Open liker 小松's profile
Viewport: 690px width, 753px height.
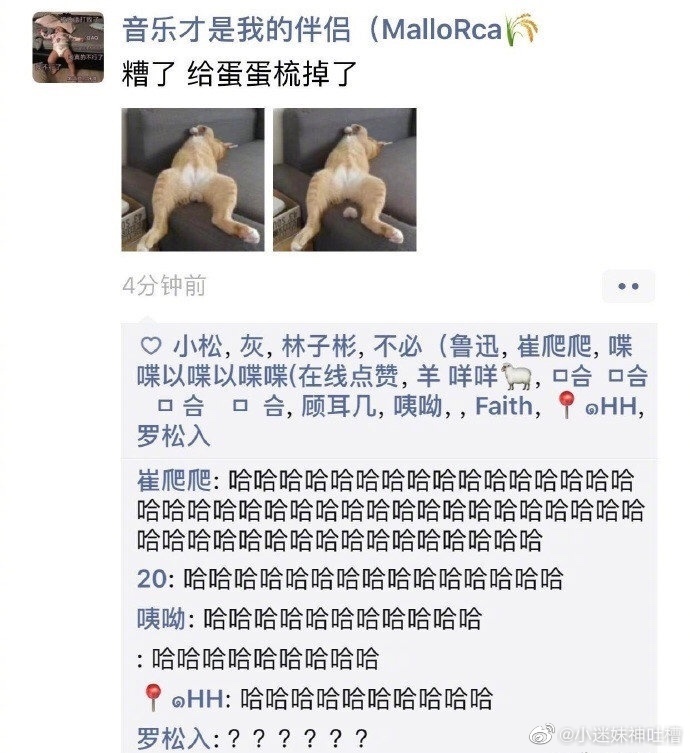click(x=198, y=346)
